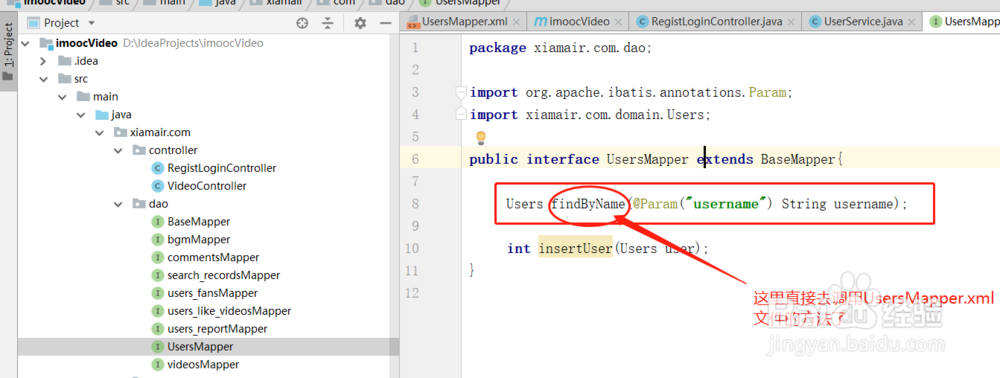Image resolution: width=1000 pixels, height=378 pixels.
Task: Select UsersMapper in project tree
Action: click(193, 347)
